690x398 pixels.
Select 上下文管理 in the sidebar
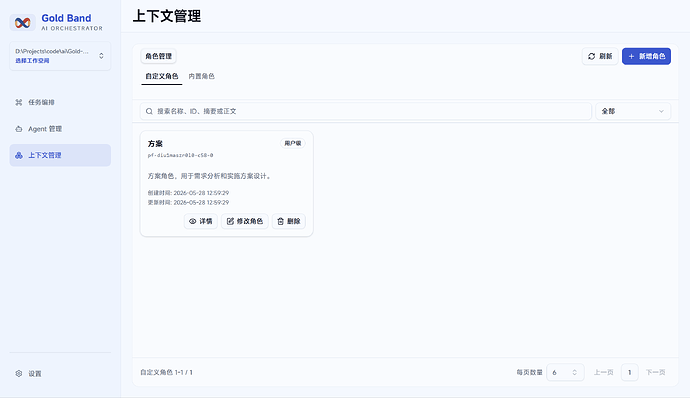pos(60,155)
